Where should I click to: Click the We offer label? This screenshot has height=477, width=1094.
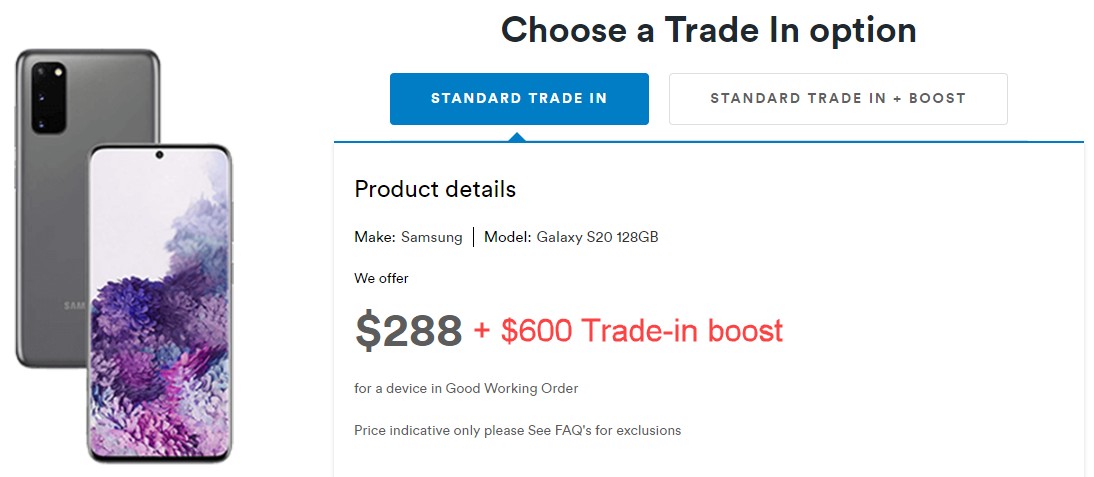pos(381,278)
